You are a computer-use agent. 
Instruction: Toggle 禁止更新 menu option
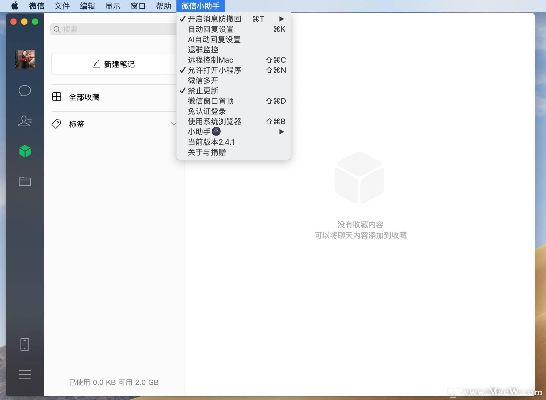233,91
